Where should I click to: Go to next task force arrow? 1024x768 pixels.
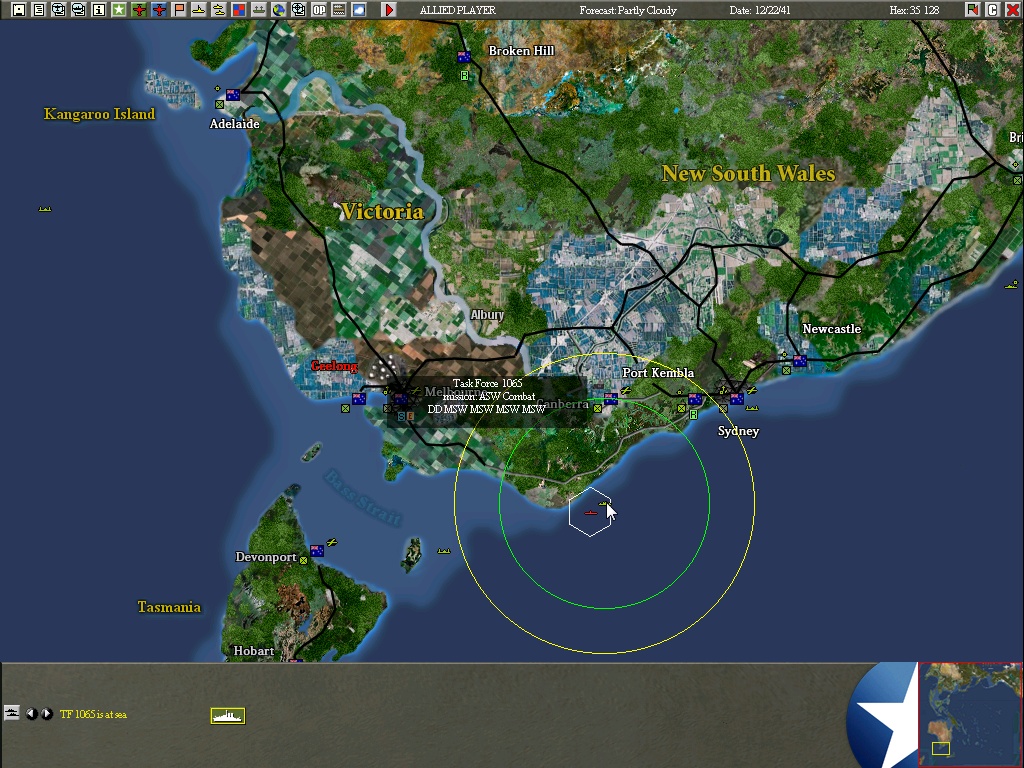[47, 714]
